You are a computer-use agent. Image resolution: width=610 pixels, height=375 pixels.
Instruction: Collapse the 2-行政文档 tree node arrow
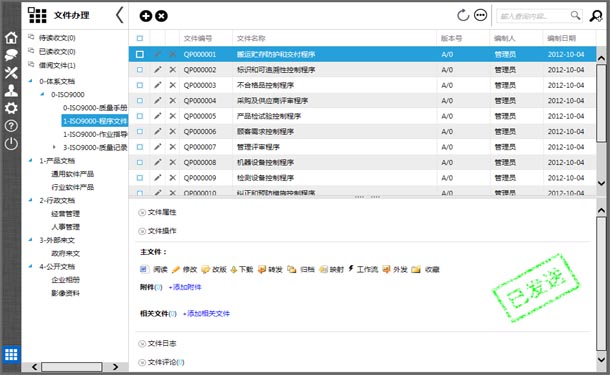click(x=30, y=200)
